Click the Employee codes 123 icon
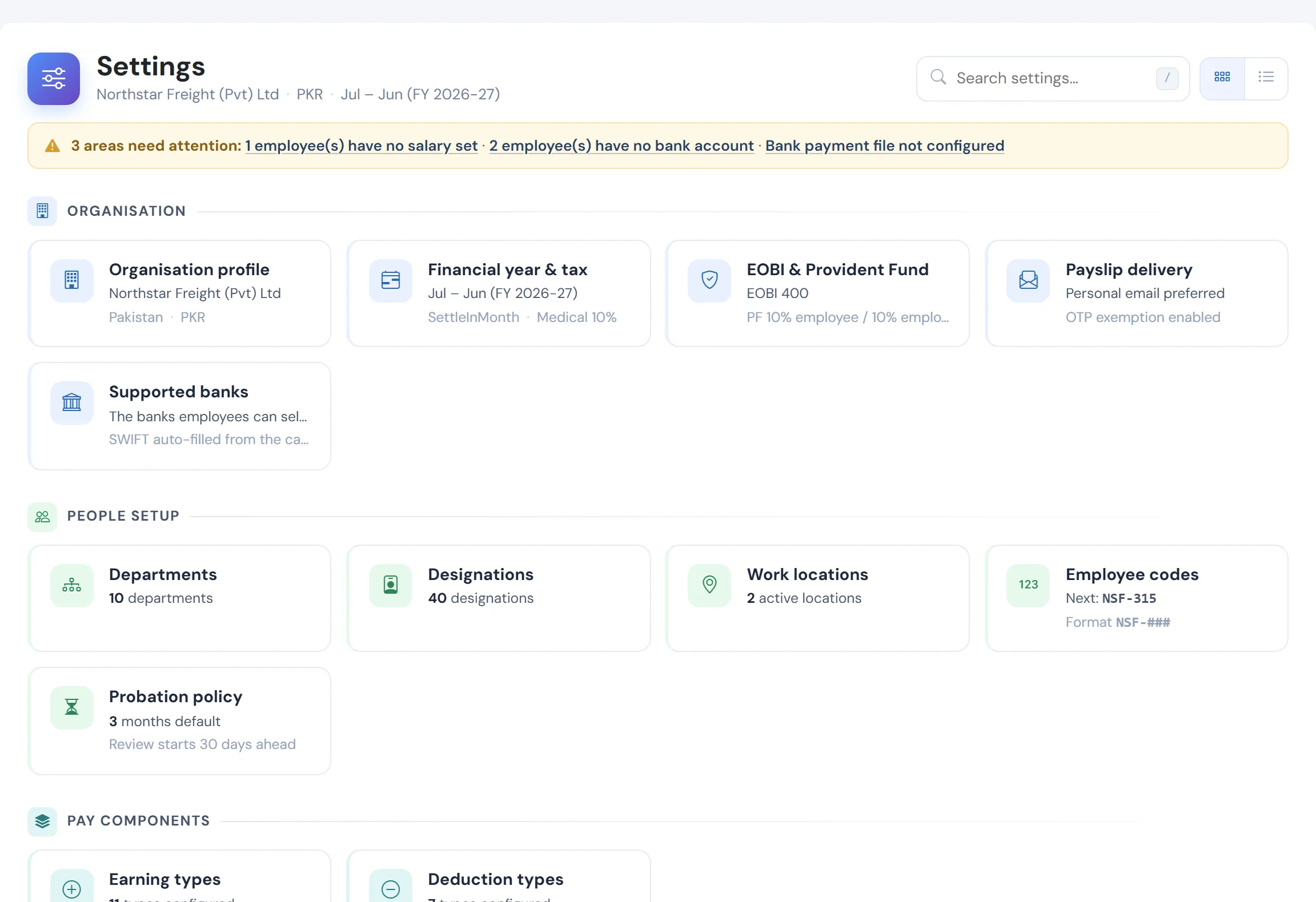This screenshot has width=1316, height=902. pos(1028,585)
